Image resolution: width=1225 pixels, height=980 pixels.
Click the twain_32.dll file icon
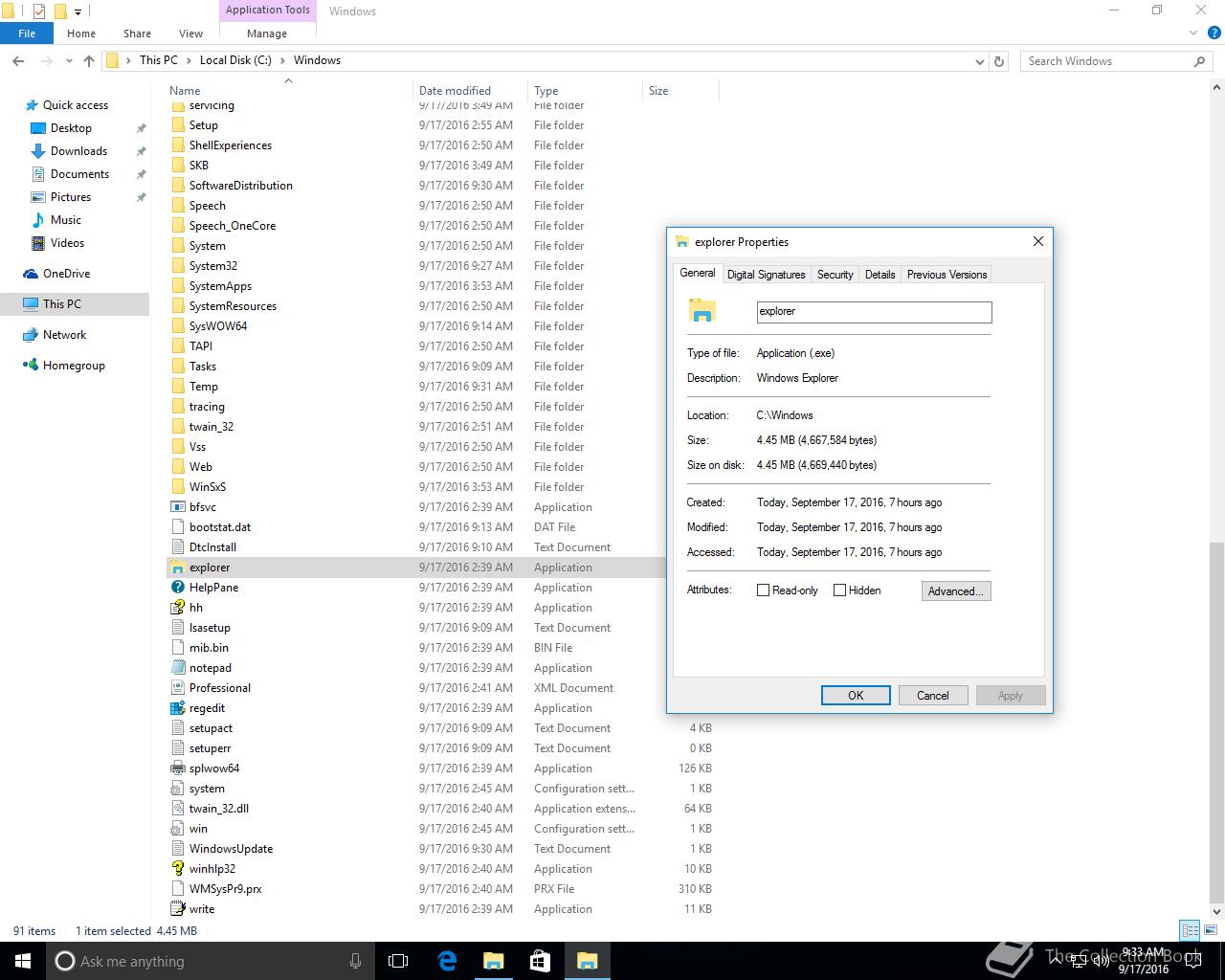(177, 809)
